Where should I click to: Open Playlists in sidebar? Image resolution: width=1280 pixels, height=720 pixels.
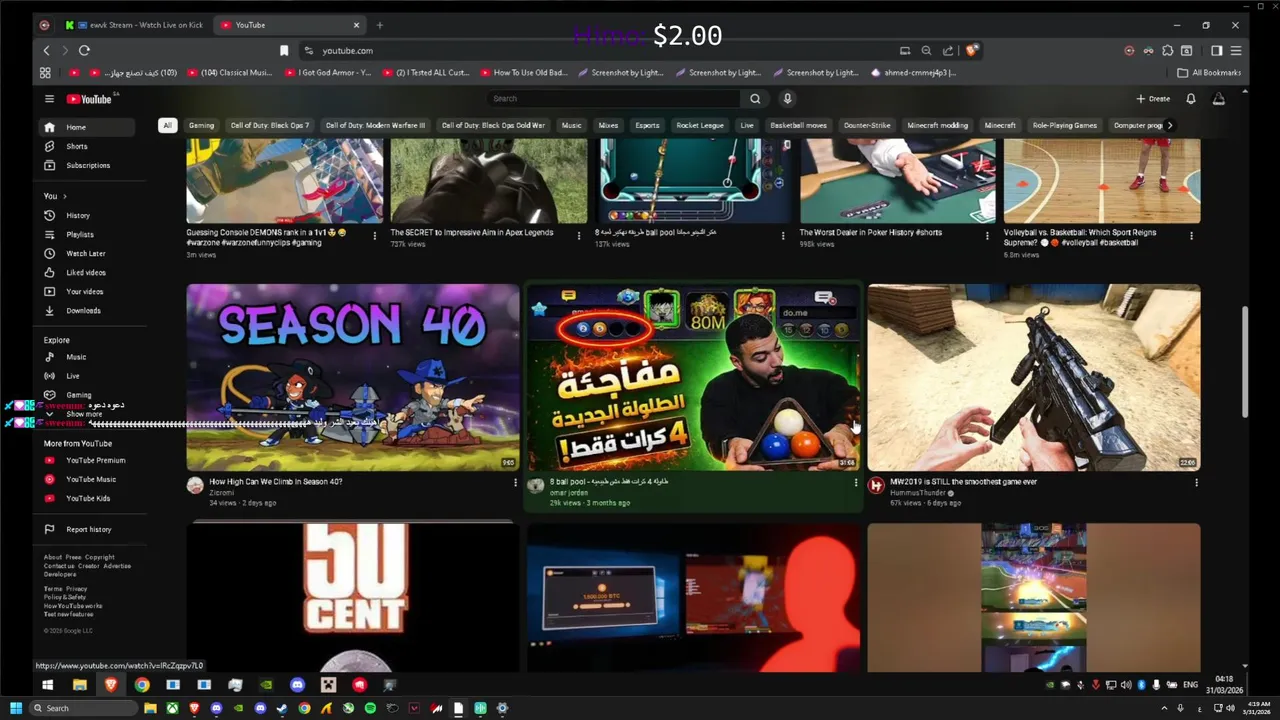(x=87, y=234)
